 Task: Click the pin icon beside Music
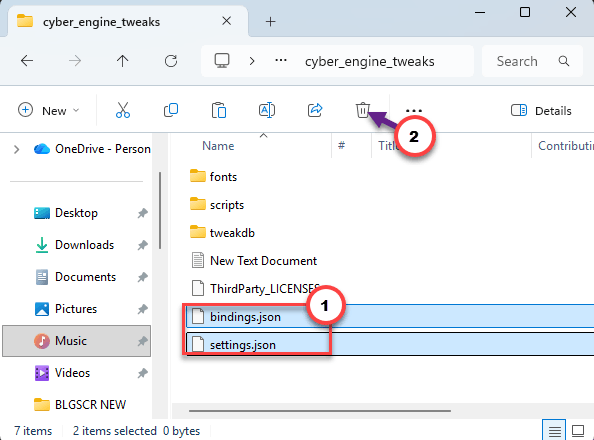point(142,341)
